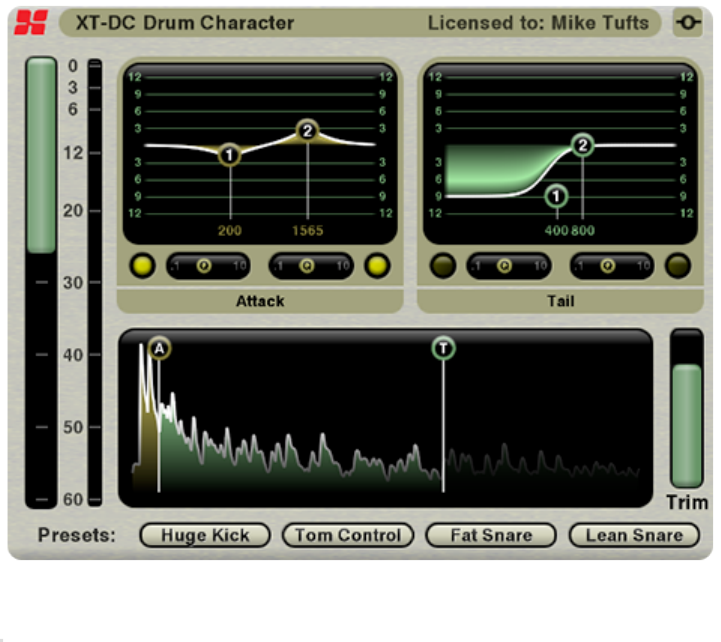721x642 pixels.
Task: Click the green input level fader
Action: pos(41,155)
